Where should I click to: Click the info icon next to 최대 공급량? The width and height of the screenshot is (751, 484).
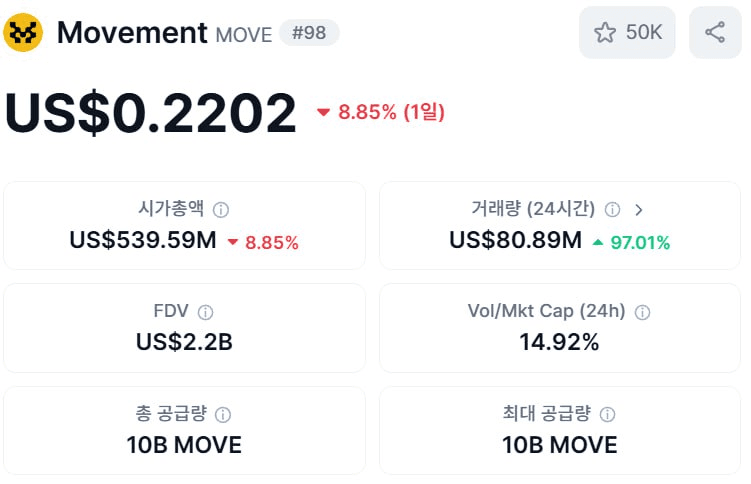[607, 414]
